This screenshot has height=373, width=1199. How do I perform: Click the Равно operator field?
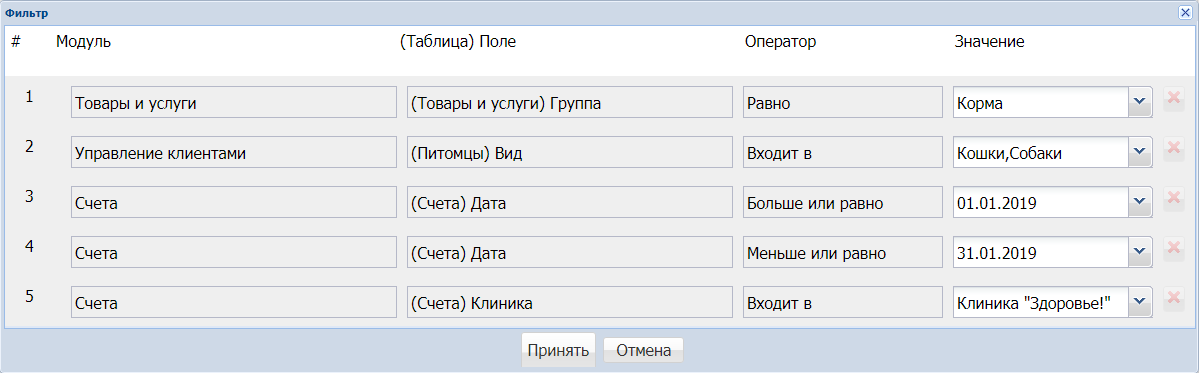[x=843, y=102]
